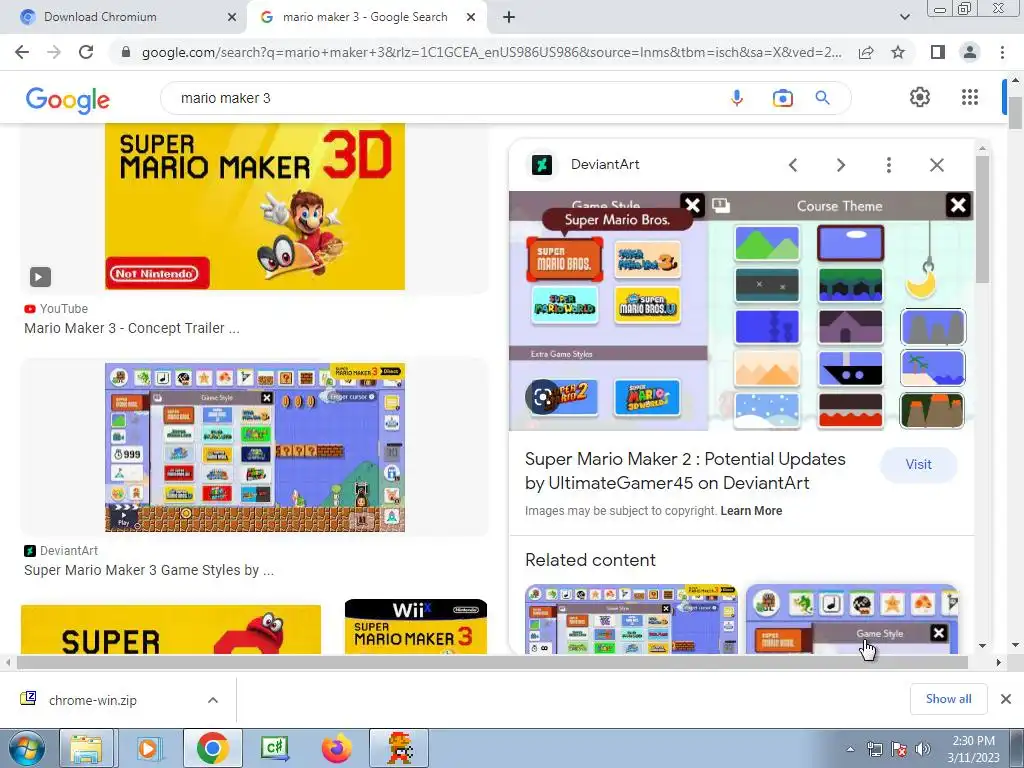
Task: Open Google quick settings gear
Action: [x=920, y=97]
